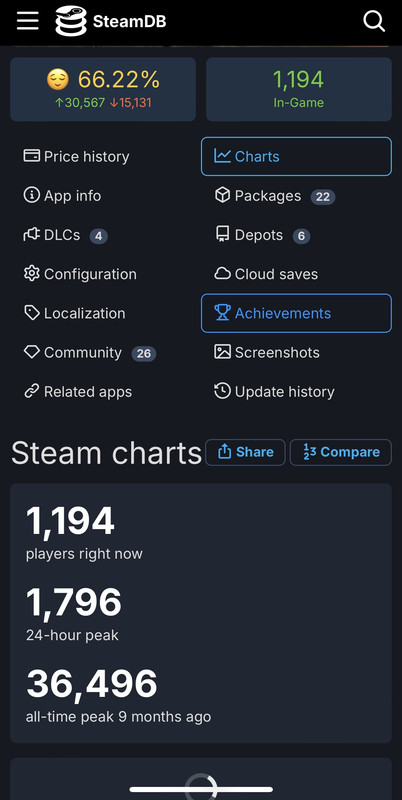Image resolution: width=402 pixels, height=800 pixels.
Task: Switch to the Achievements tab
Action: point(296,313)
